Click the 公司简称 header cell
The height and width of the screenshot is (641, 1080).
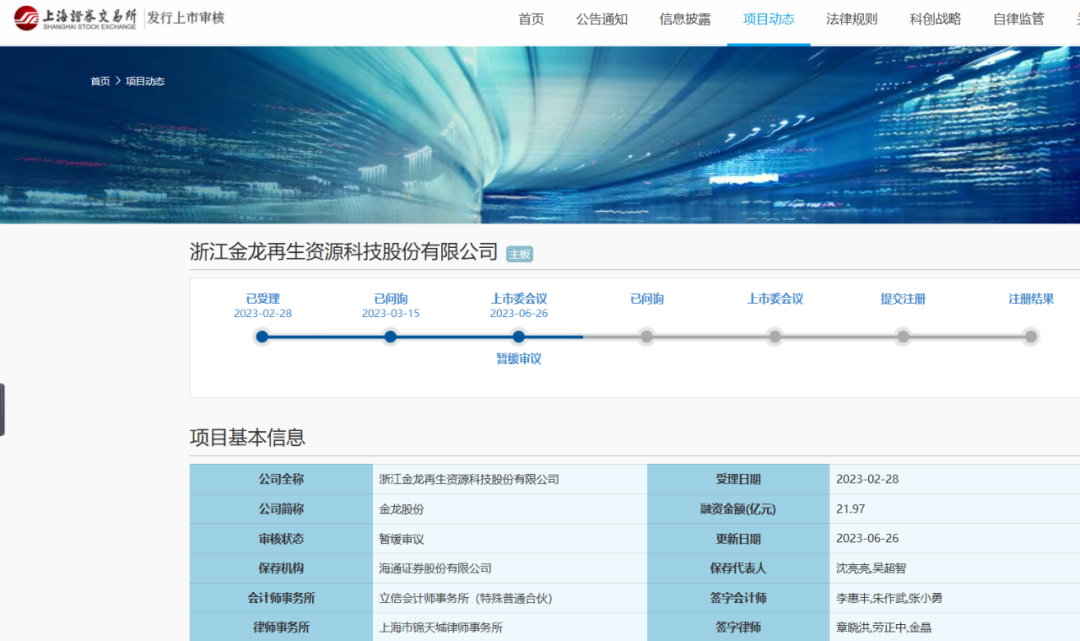(x=281, y=509)
